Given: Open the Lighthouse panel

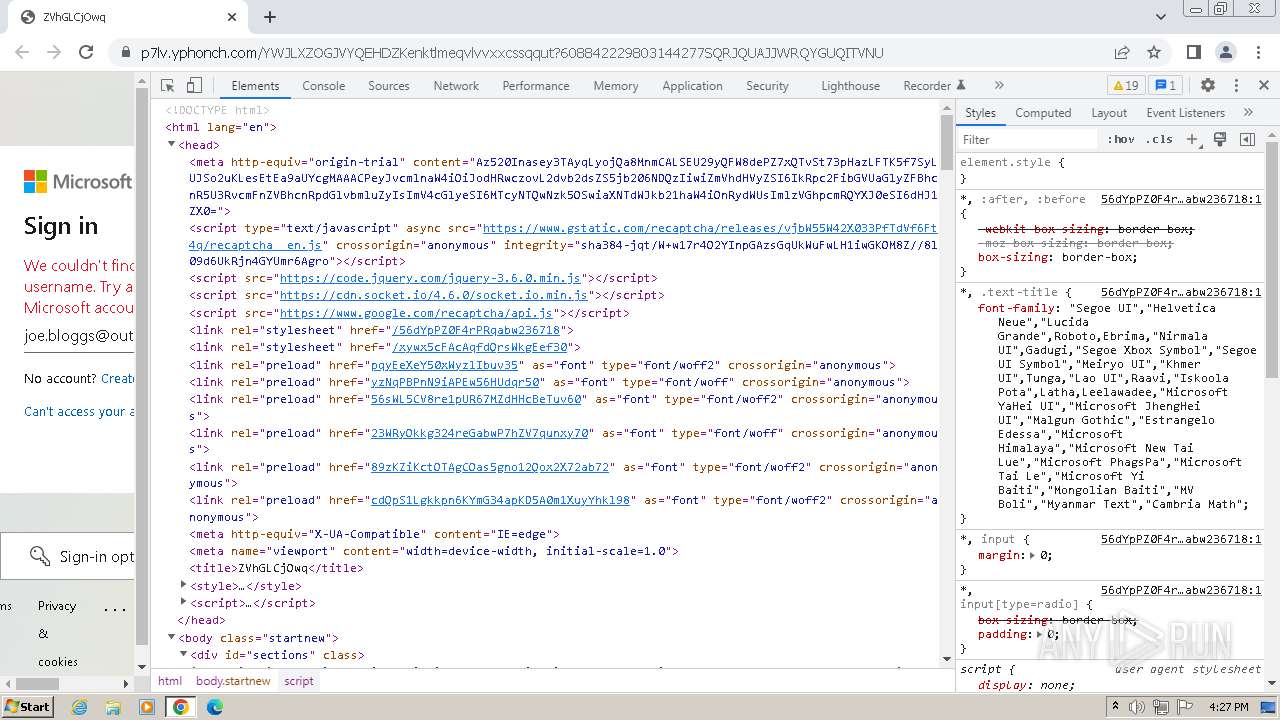Looking at the screenshot, I should coord(851,86).
